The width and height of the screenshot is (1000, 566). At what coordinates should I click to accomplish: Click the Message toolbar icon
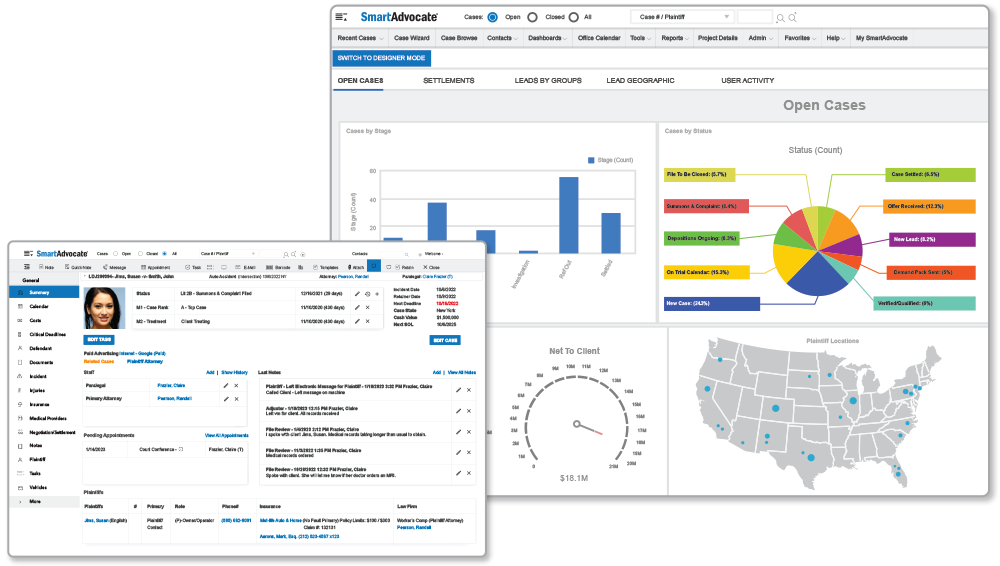(105, 267)
